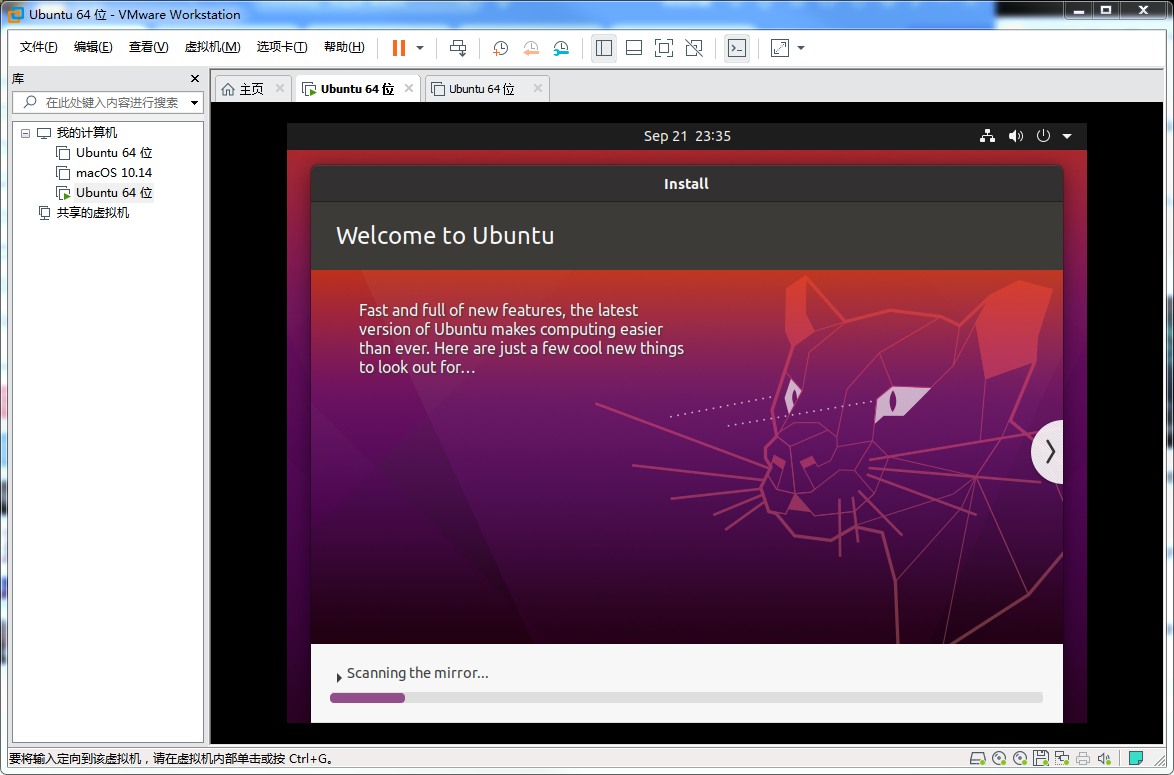This screenshot has width=1174, height=775.
Task: Open the 查看(V) menu
Action: pyautogui.click(x=148, y=47)
